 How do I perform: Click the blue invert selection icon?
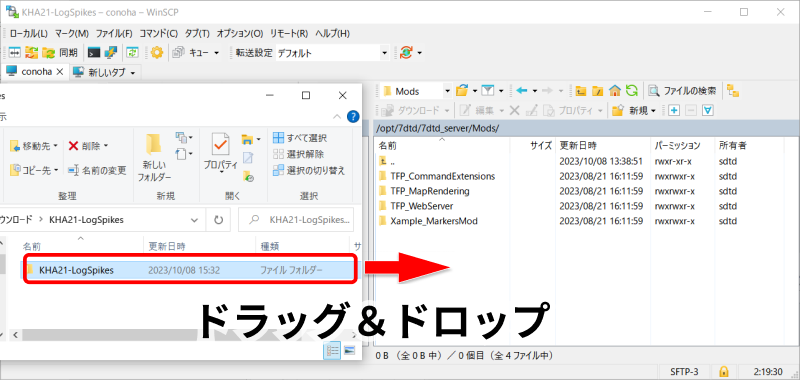coord(708,110)
